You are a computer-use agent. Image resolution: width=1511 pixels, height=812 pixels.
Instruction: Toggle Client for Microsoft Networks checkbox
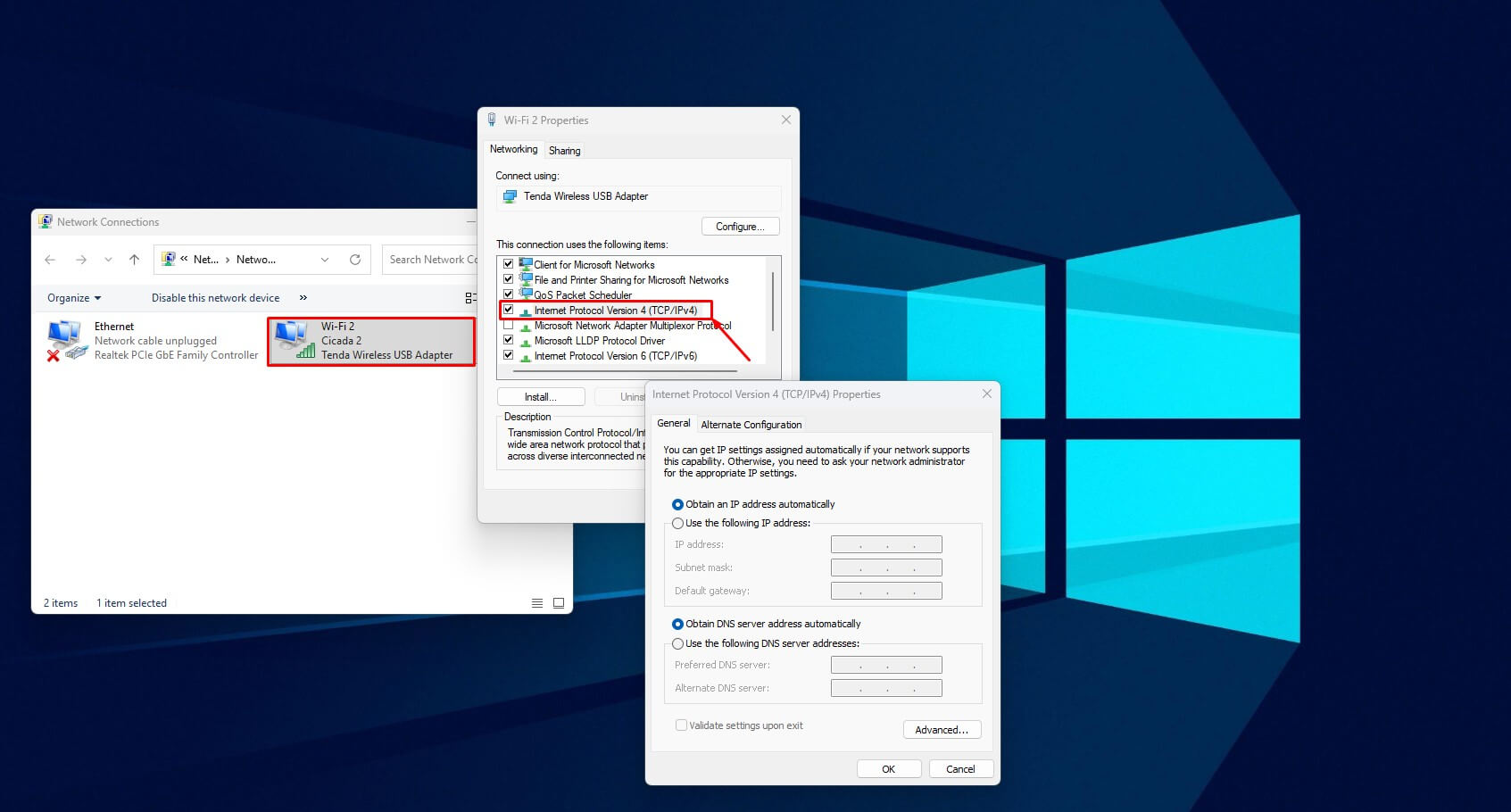509,264
